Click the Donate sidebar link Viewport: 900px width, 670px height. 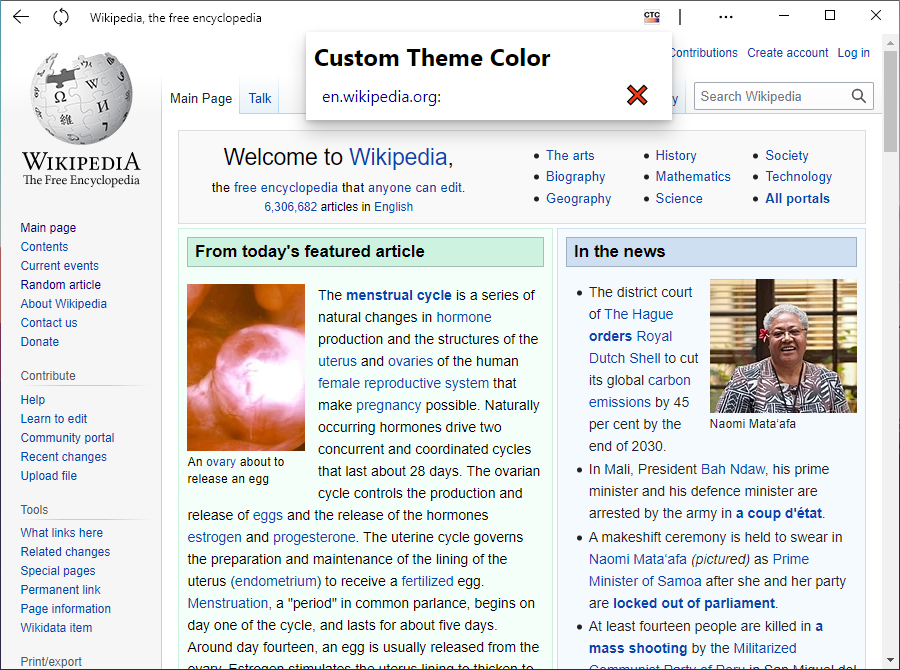click(x=39, y=341)
